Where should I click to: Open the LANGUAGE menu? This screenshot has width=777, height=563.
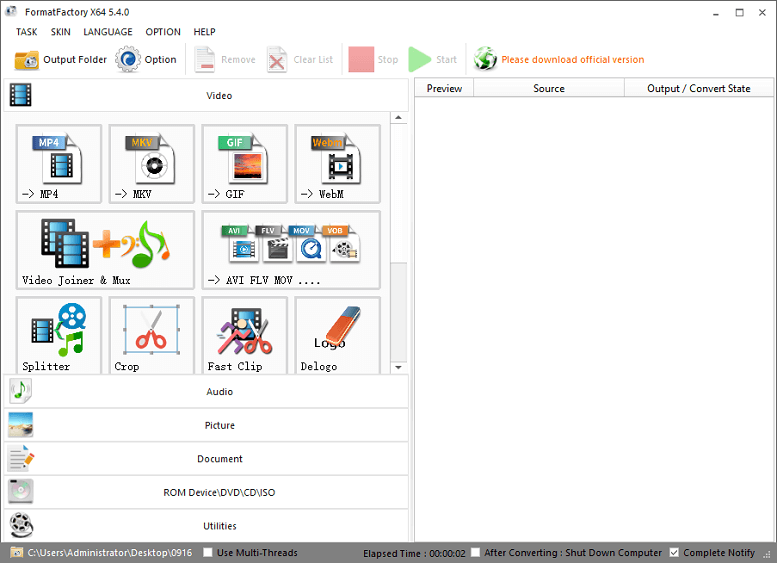108,32
